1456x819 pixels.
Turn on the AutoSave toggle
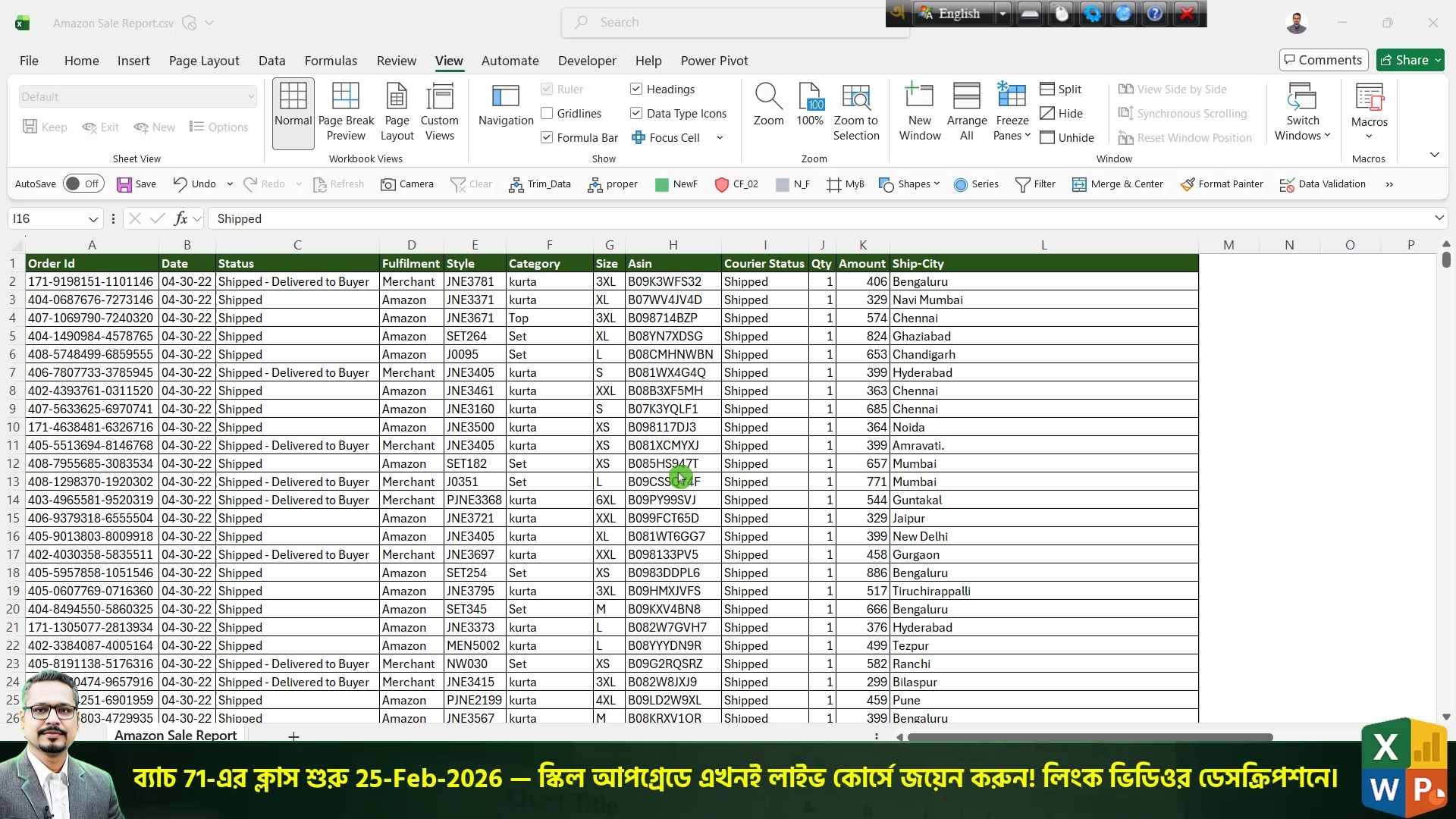pos(83,184)
